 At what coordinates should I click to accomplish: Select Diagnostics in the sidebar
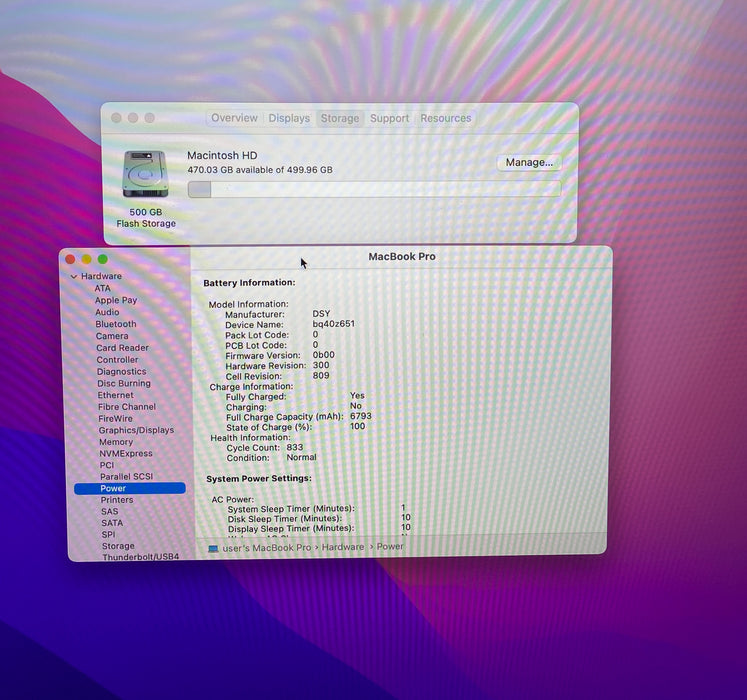(x=121, y=372)
